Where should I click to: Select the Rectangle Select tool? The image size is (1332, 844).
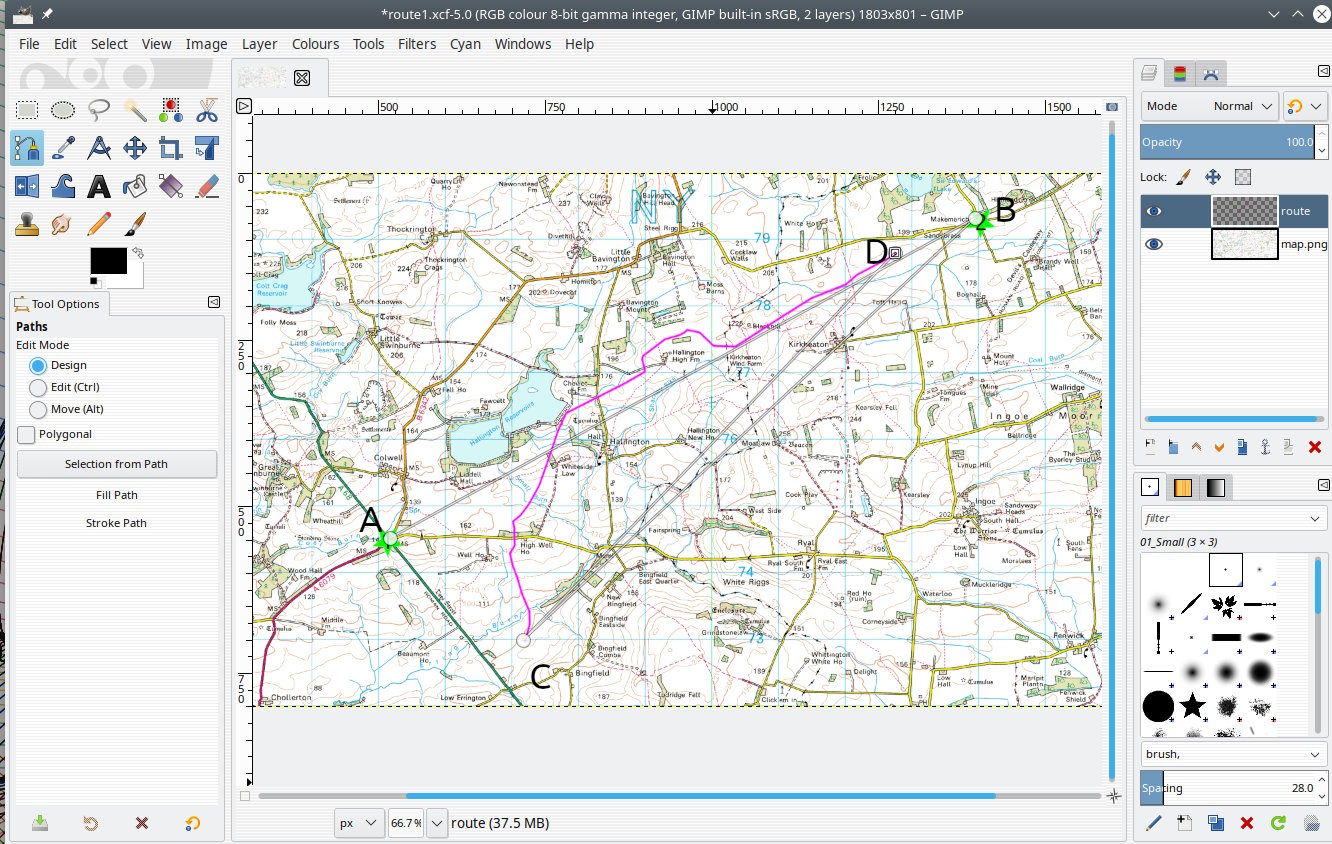[27, 110]
